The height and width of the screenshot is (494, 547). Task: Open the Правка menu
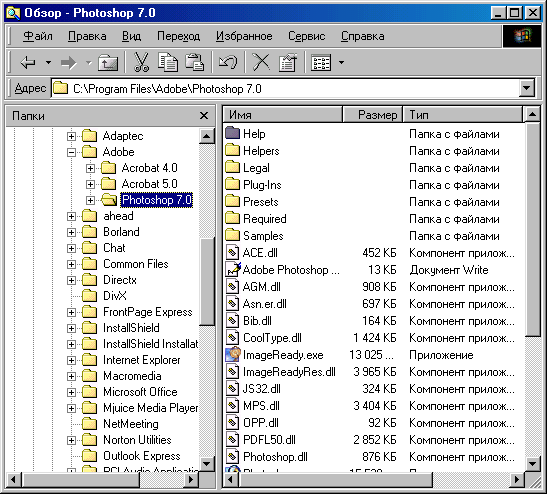(87, 36)
